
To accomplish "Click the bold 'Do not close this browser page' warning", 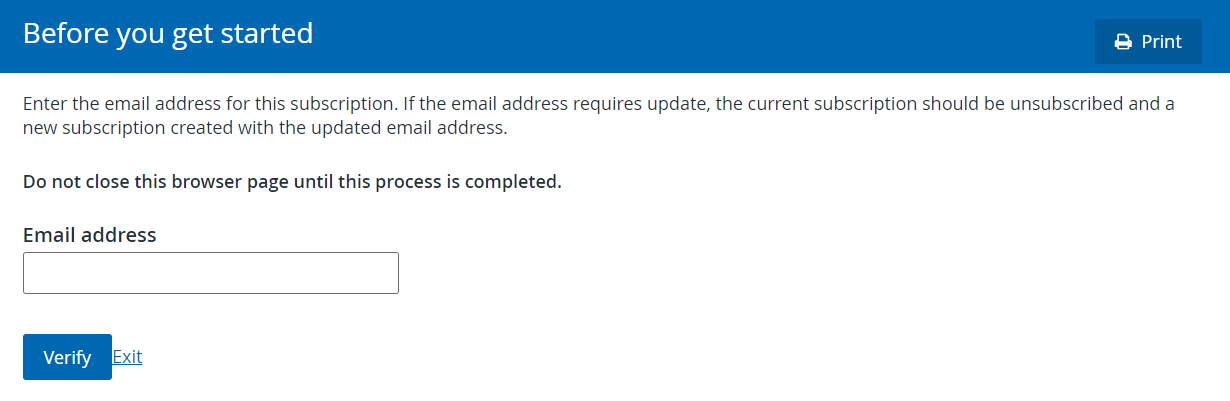I will (x=292, y=183).
